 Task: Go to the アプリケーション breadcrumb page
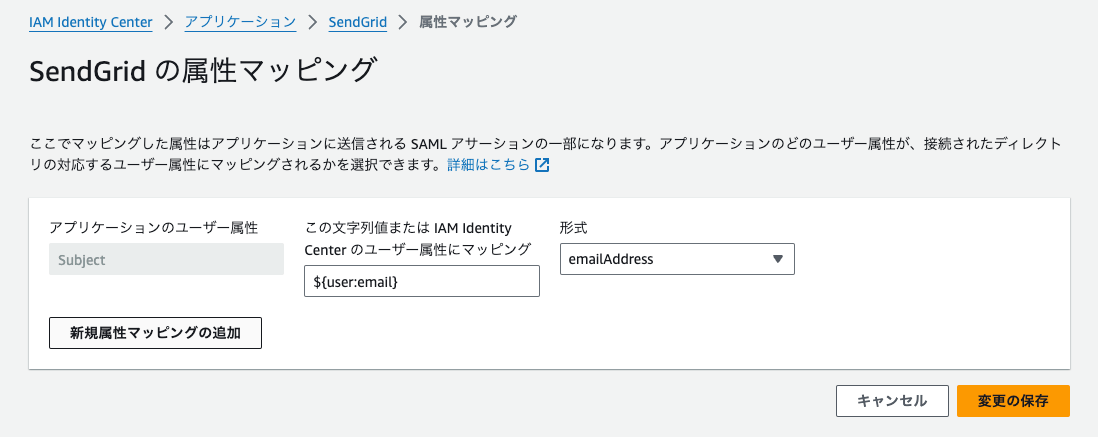pos(240,22)
